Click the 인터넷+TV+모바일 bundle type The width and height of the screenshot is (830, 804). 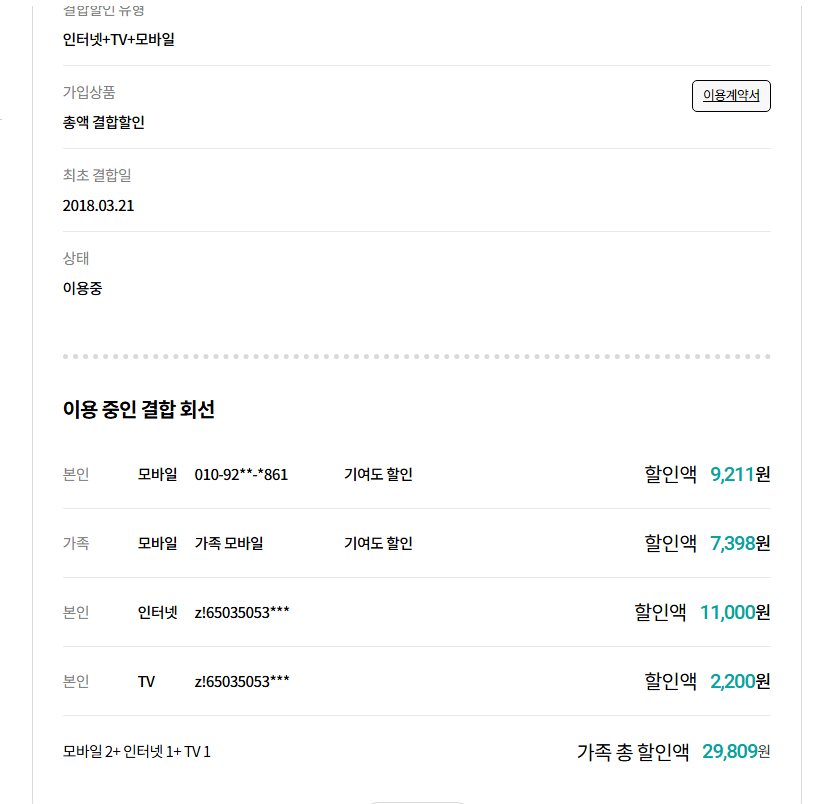[119, 40]
